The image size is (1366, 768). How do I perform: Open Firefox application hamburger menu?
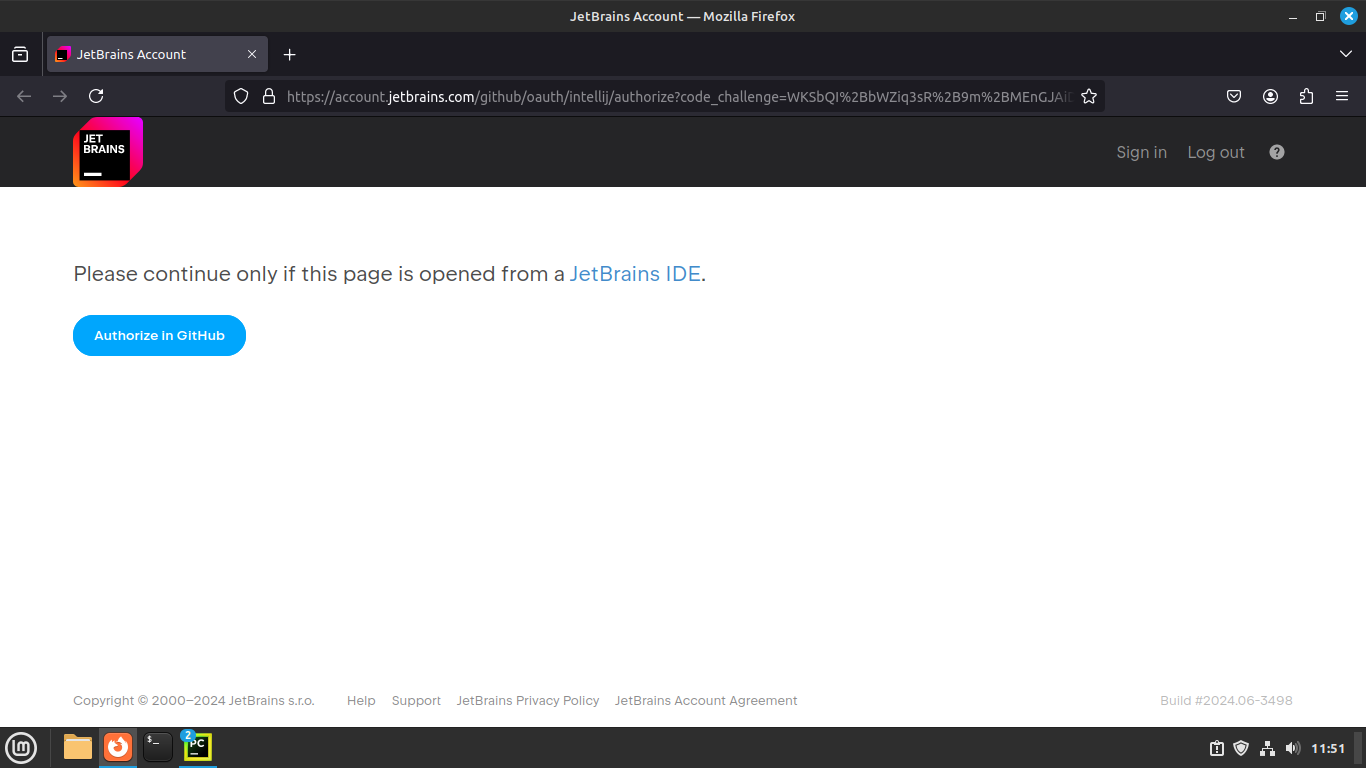pos(1342,96)
